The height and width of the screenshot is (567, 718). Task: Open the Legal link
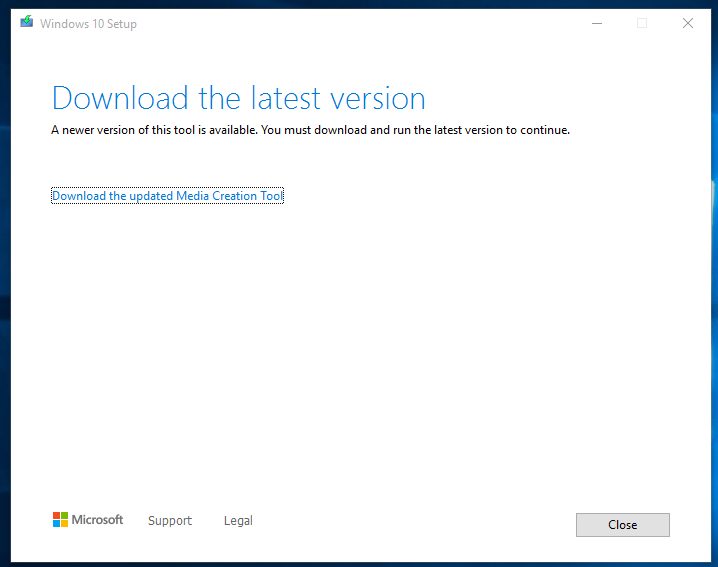238,521
